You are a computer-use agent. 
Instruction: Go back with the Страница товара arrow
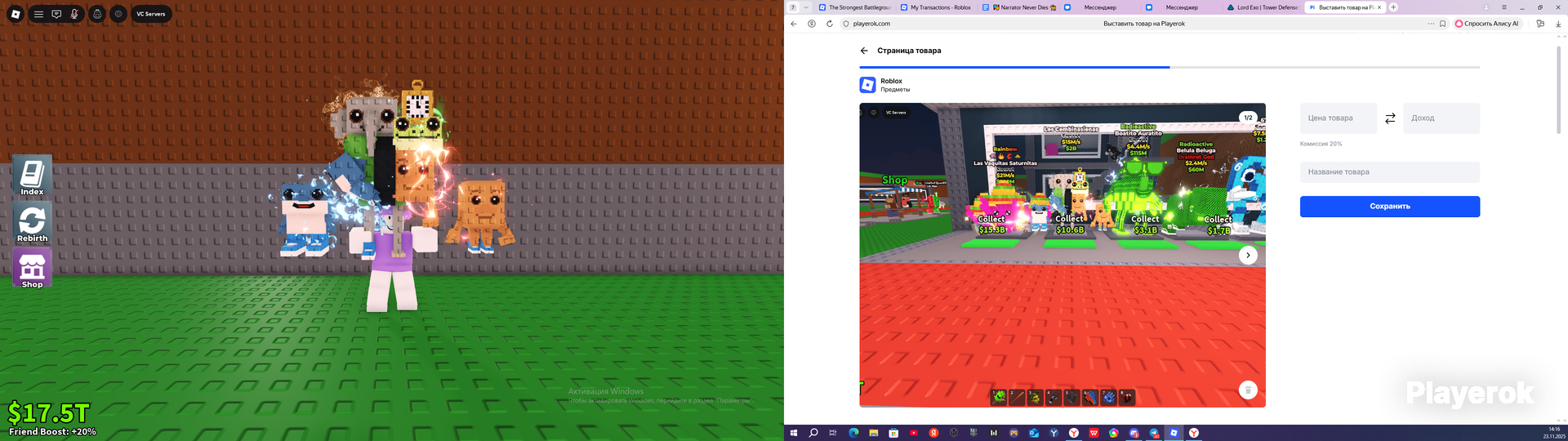(x=864, y=51)
